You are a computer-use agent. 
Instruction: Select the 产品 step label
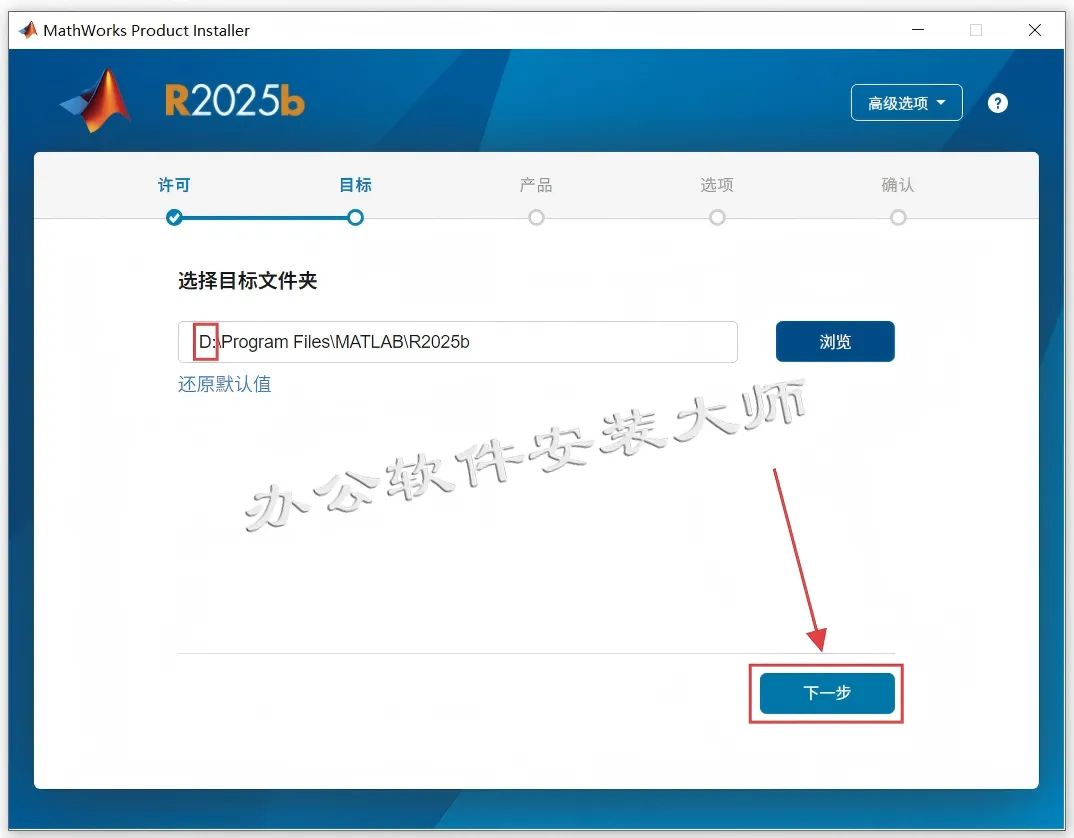536,185
